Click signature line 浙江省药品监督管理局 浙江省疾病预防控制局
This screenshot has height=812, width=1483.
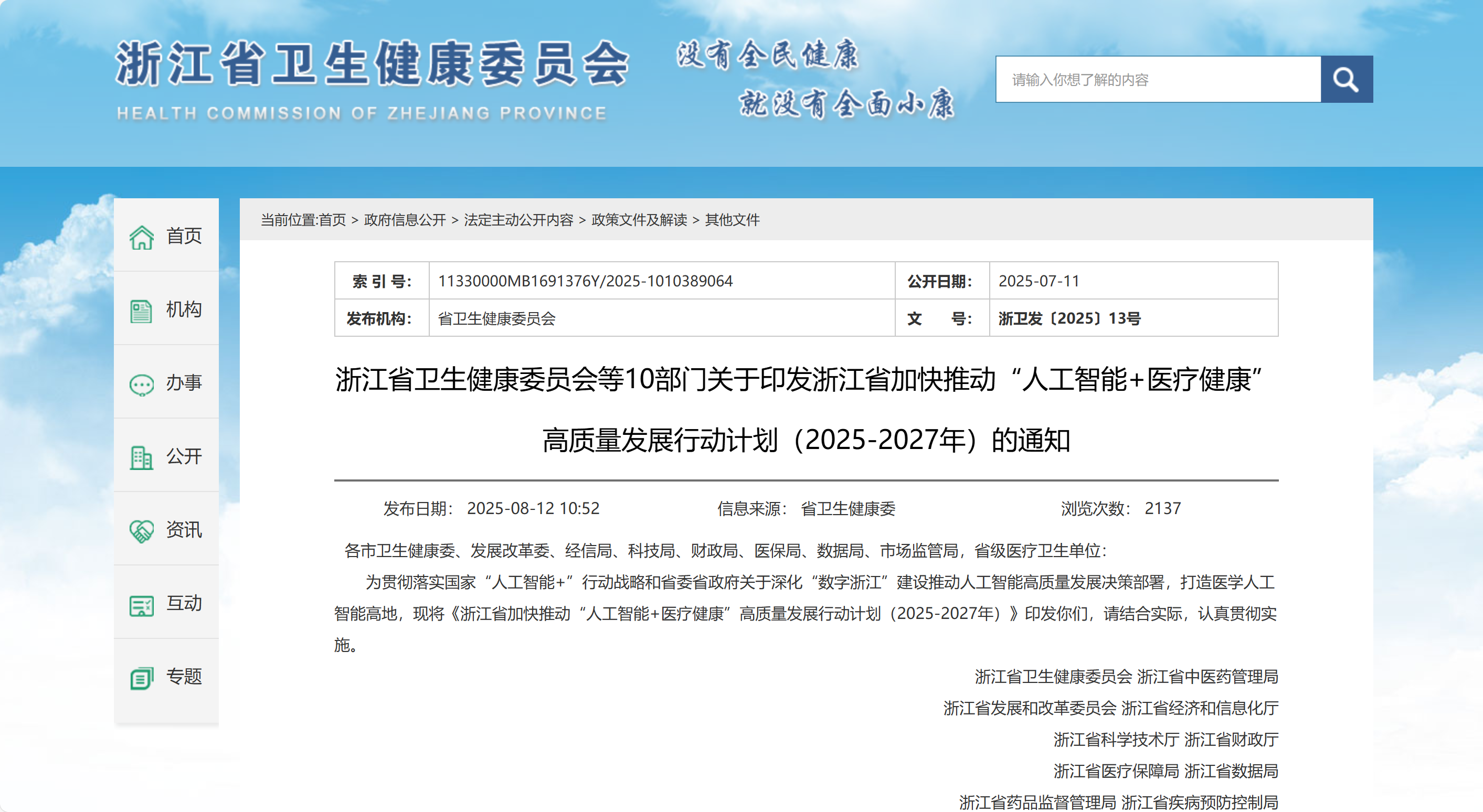tap(1119, 802)
